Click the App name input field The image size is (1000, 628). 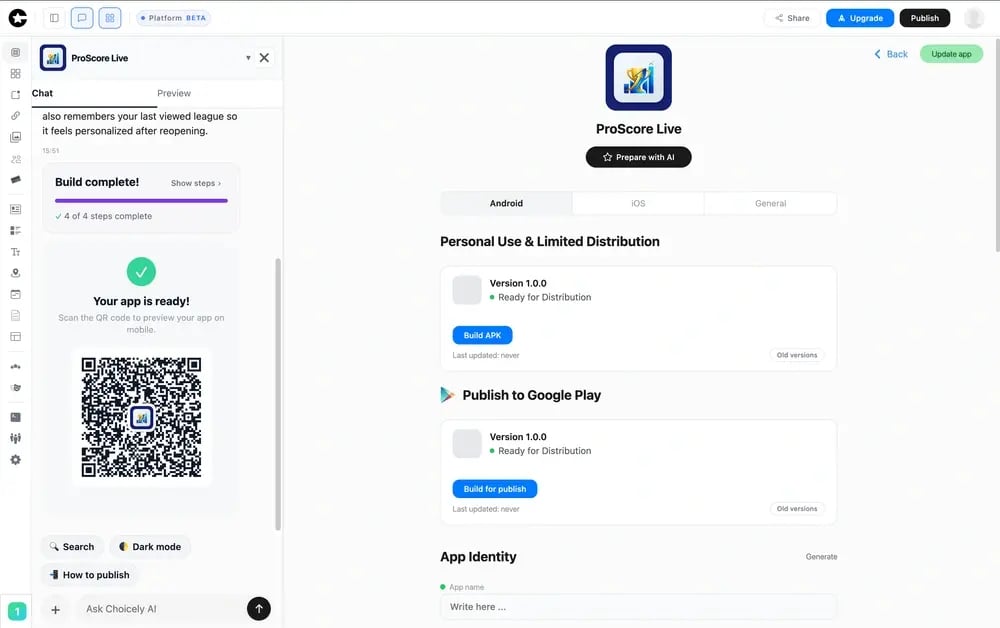[x=638, y=607]
